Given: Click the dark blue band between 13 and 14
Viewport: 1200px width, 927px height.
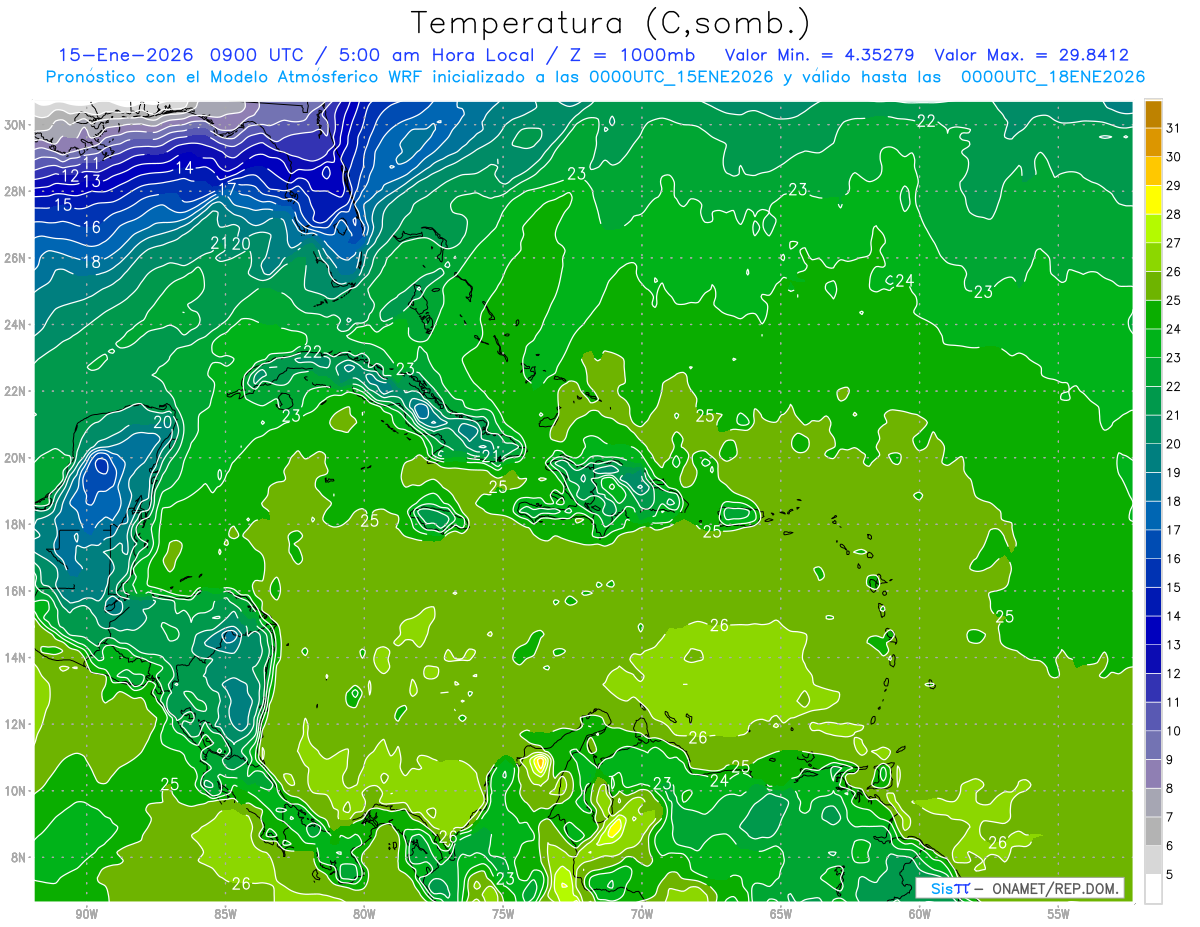Looking at the screenshot, I should 1153,630.
